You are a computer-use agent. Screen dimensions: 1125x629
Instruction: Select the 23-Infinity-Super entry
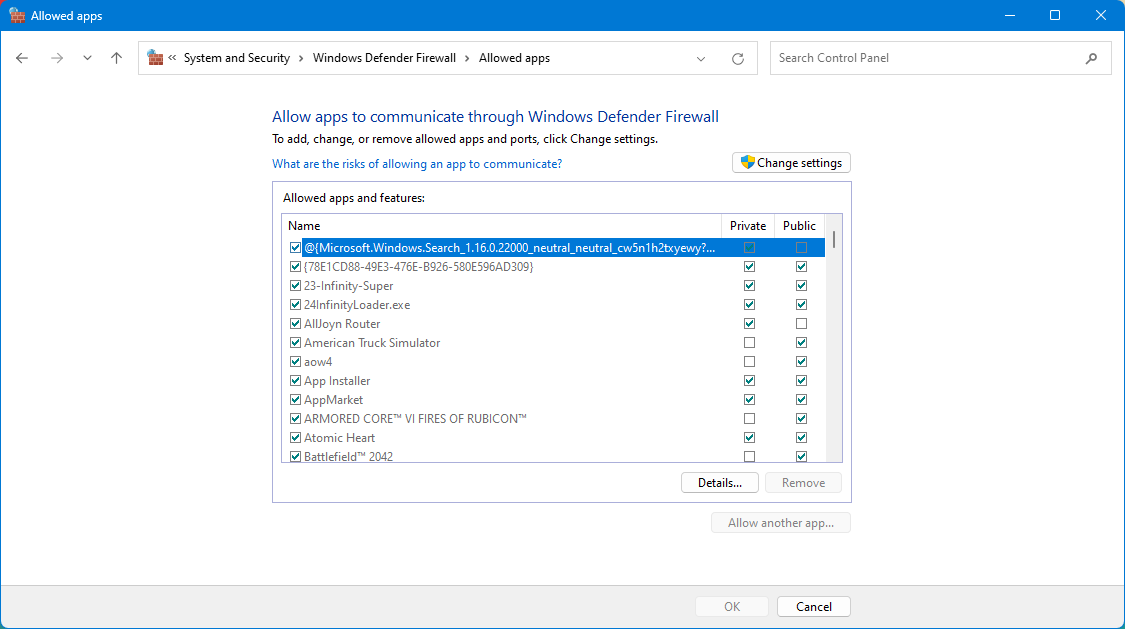[349, 285]
